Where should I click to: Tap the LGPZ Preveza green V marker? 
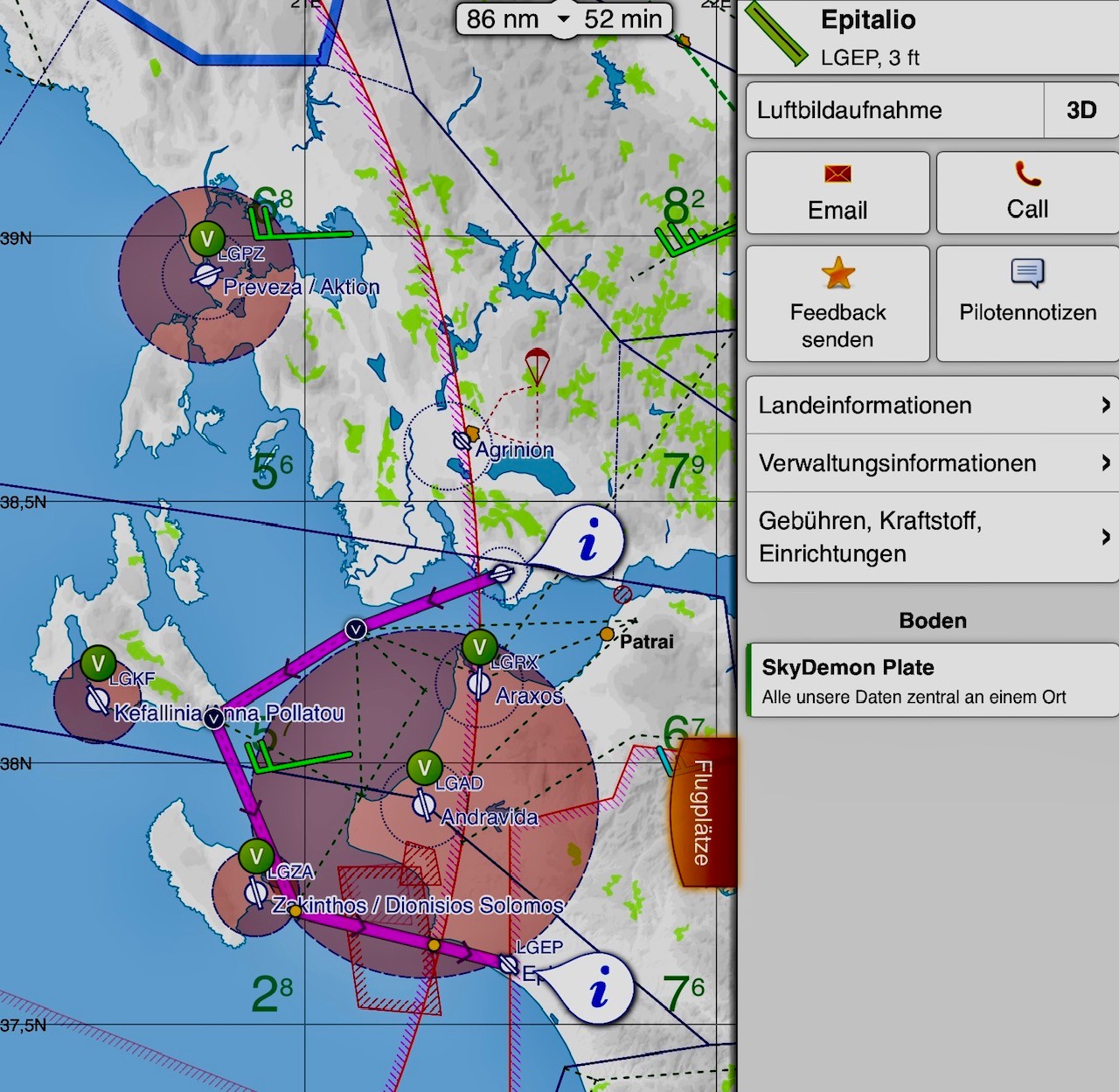point(207,239)
